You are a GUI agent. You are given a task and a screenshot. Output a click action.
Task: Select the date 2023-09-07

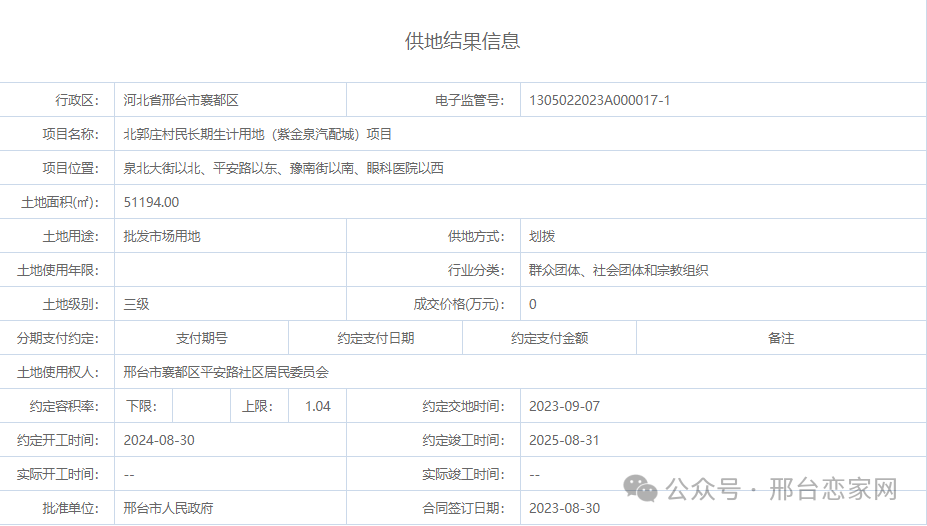click(x=565, y=406)
